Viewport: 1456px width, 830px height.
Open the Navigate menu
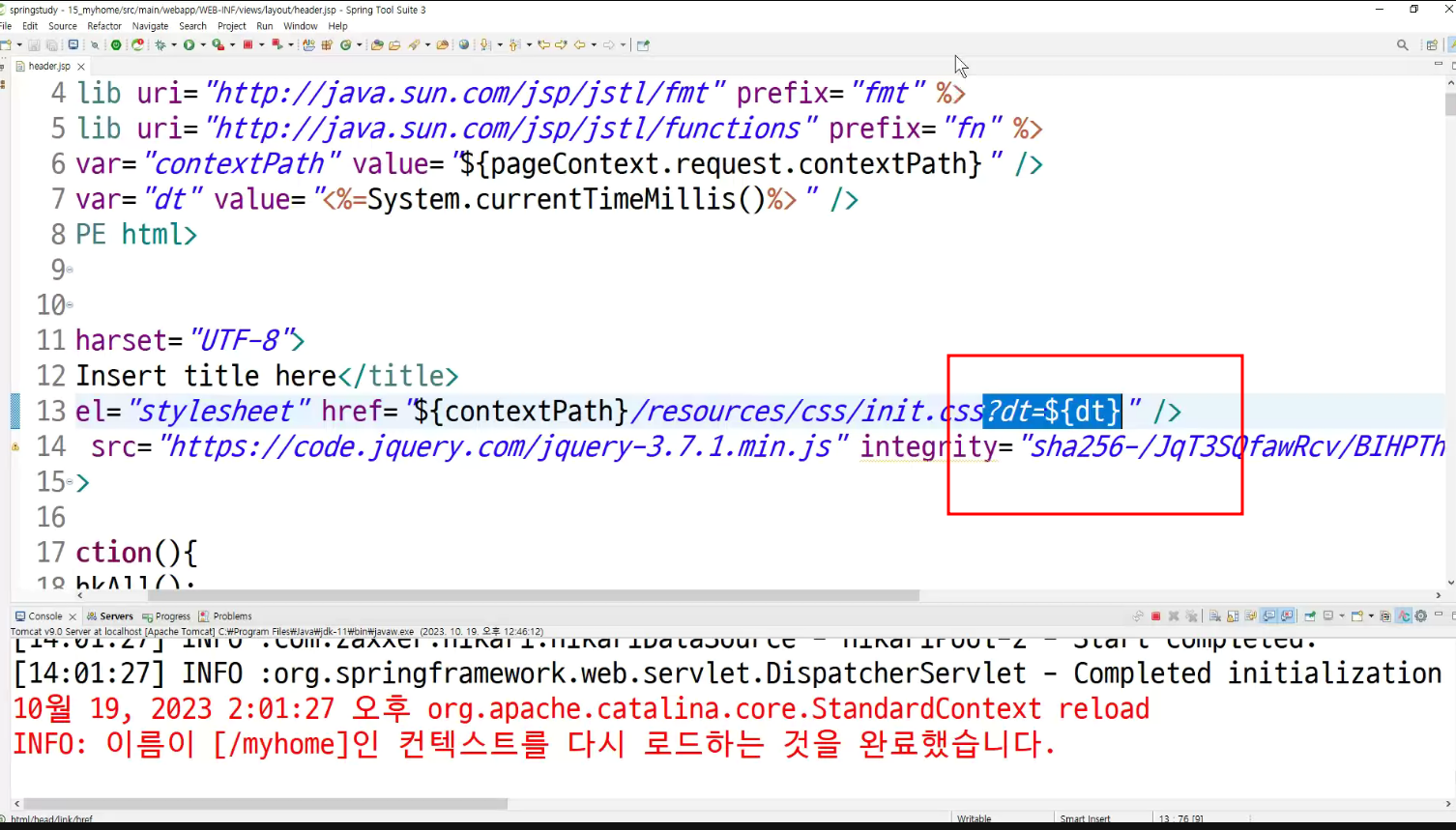(150, 26)
